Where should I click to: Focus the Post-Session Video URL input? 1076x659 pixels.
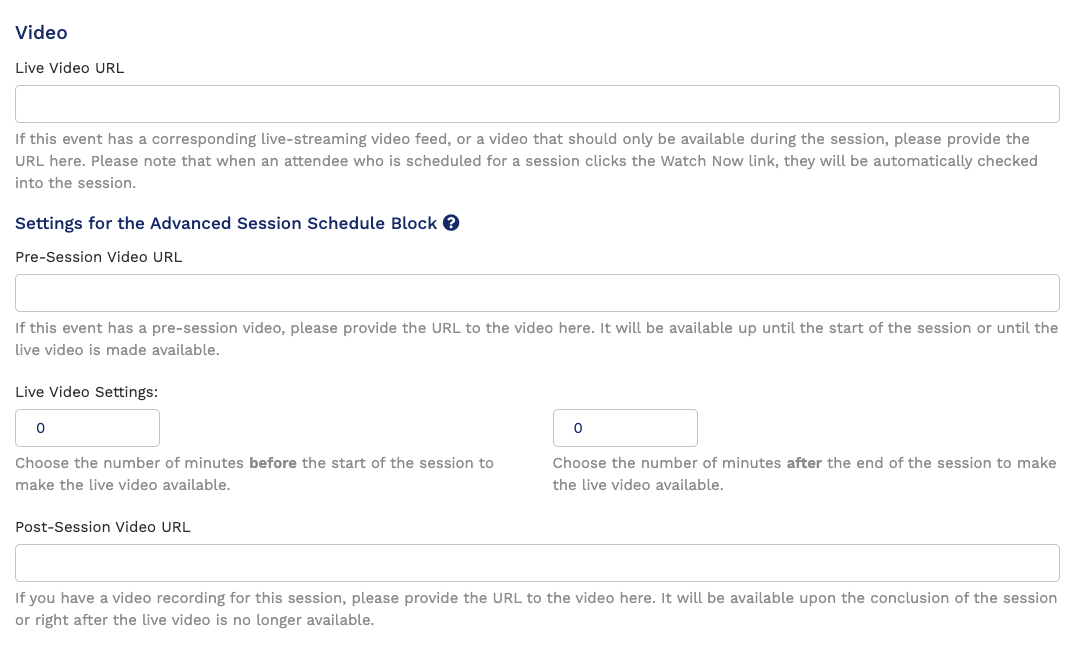coord(537,562)
